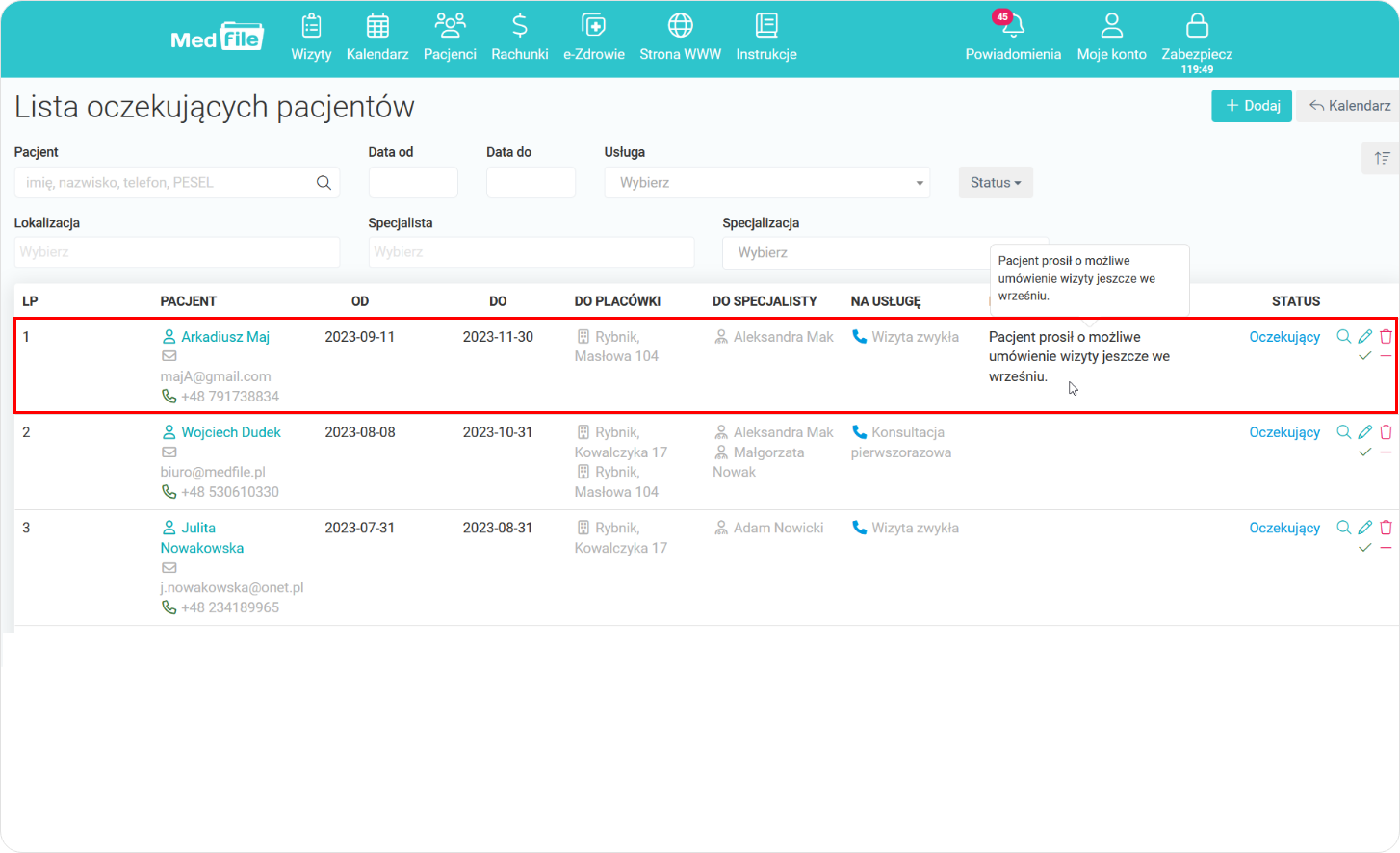Image resolution: width=1400 pixels, height=853 pixels.
Task: Open the Specjalizacja dropdown
Action: (857, 252)
